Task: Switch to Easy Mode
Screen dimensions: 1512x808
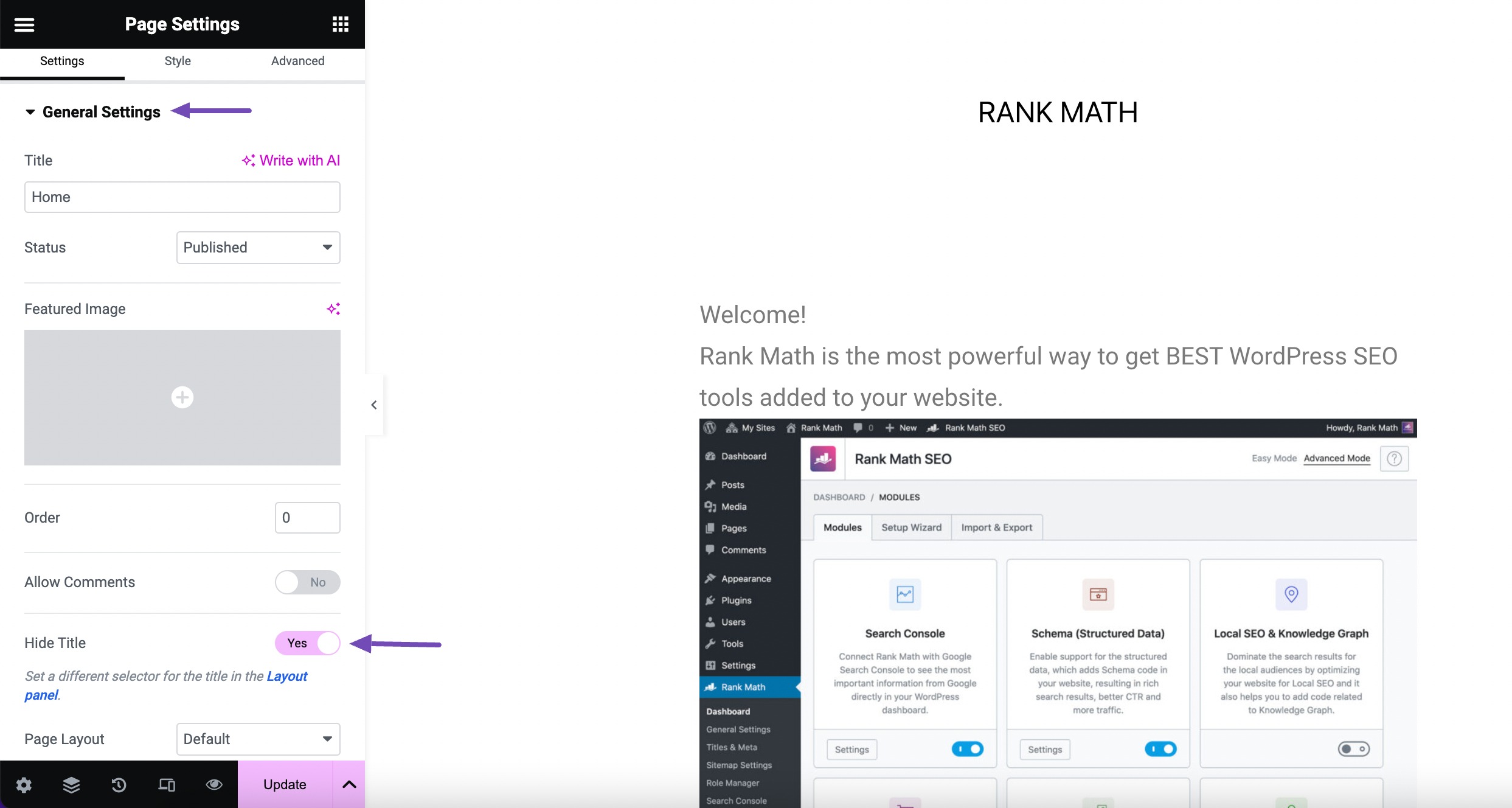Action: (x=1274, y=459)
